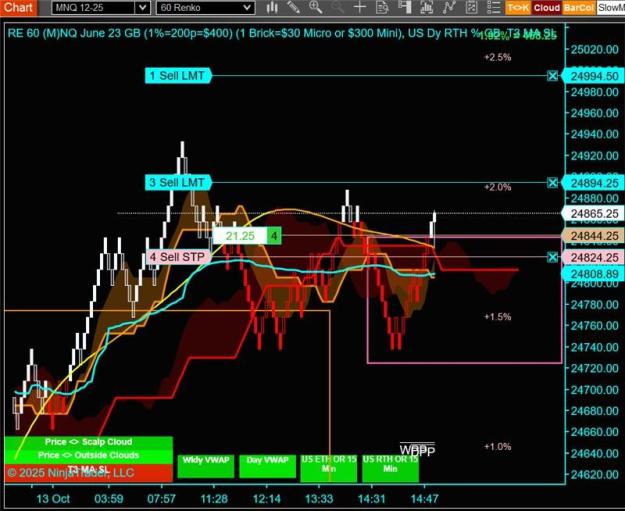Viewport: 625px width, 511px height.
Task: Toggle the T<>K button
Action: click(x=518, y=8)
